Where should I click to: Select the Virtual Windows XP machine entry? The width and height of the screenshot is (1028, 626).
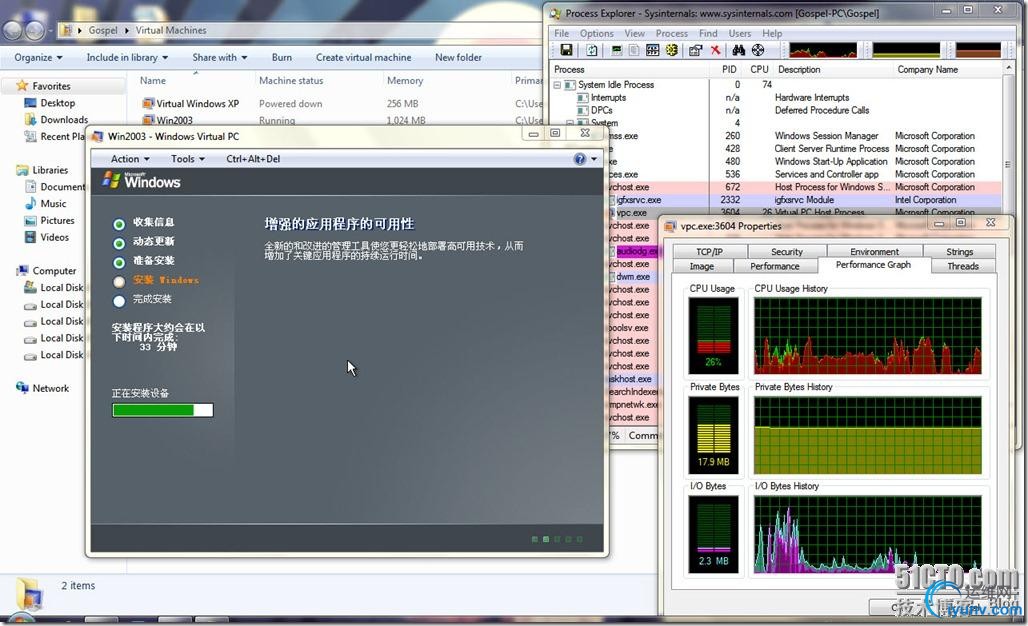pyautogui.click(x=197, y=104)
